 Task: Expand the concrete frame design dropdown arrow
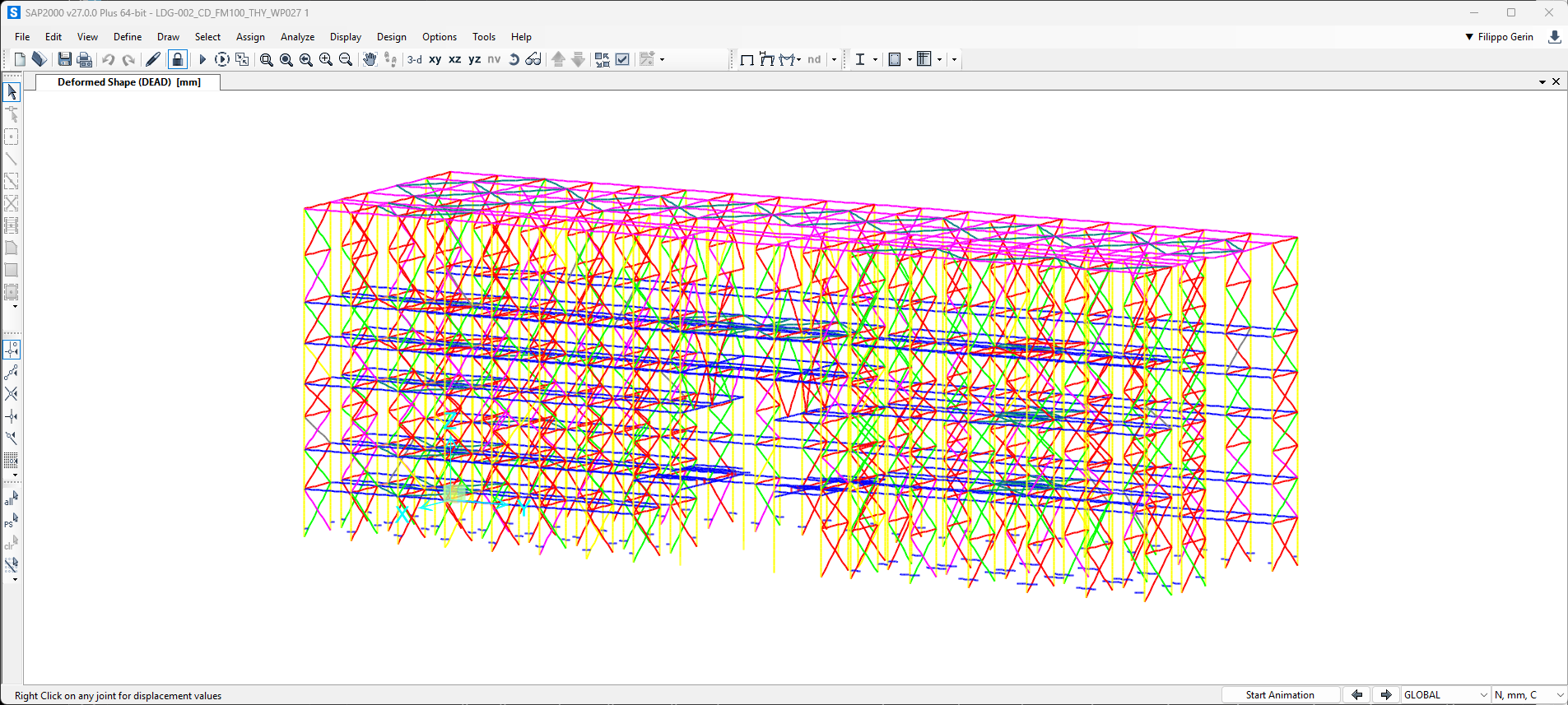(x=910, y=59)
